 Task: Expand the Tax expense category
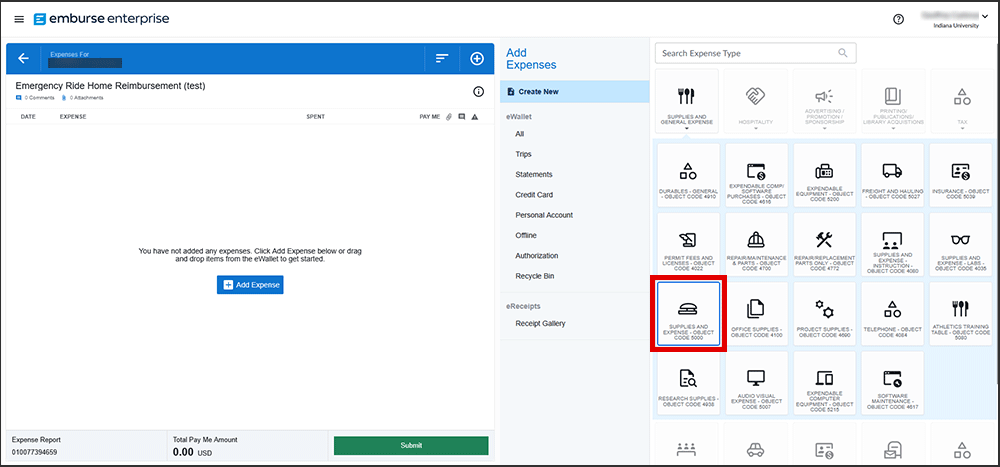[961, 105]
